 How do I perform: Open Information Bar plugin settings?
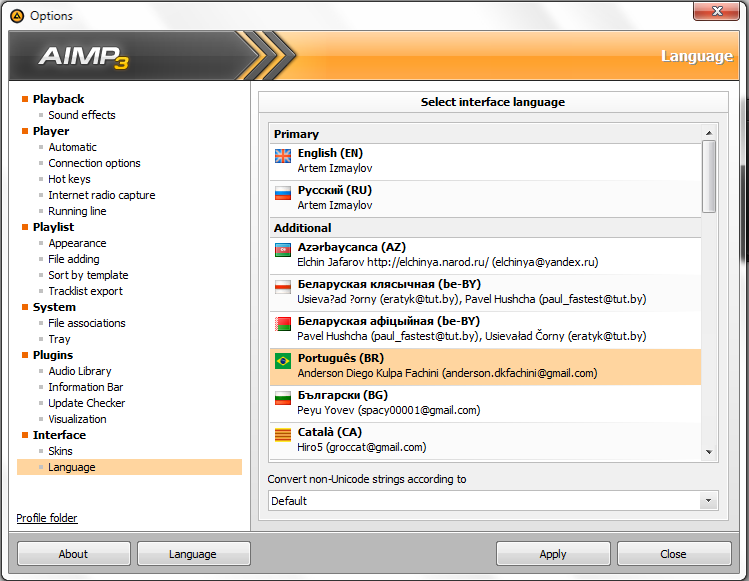point(86,387)
